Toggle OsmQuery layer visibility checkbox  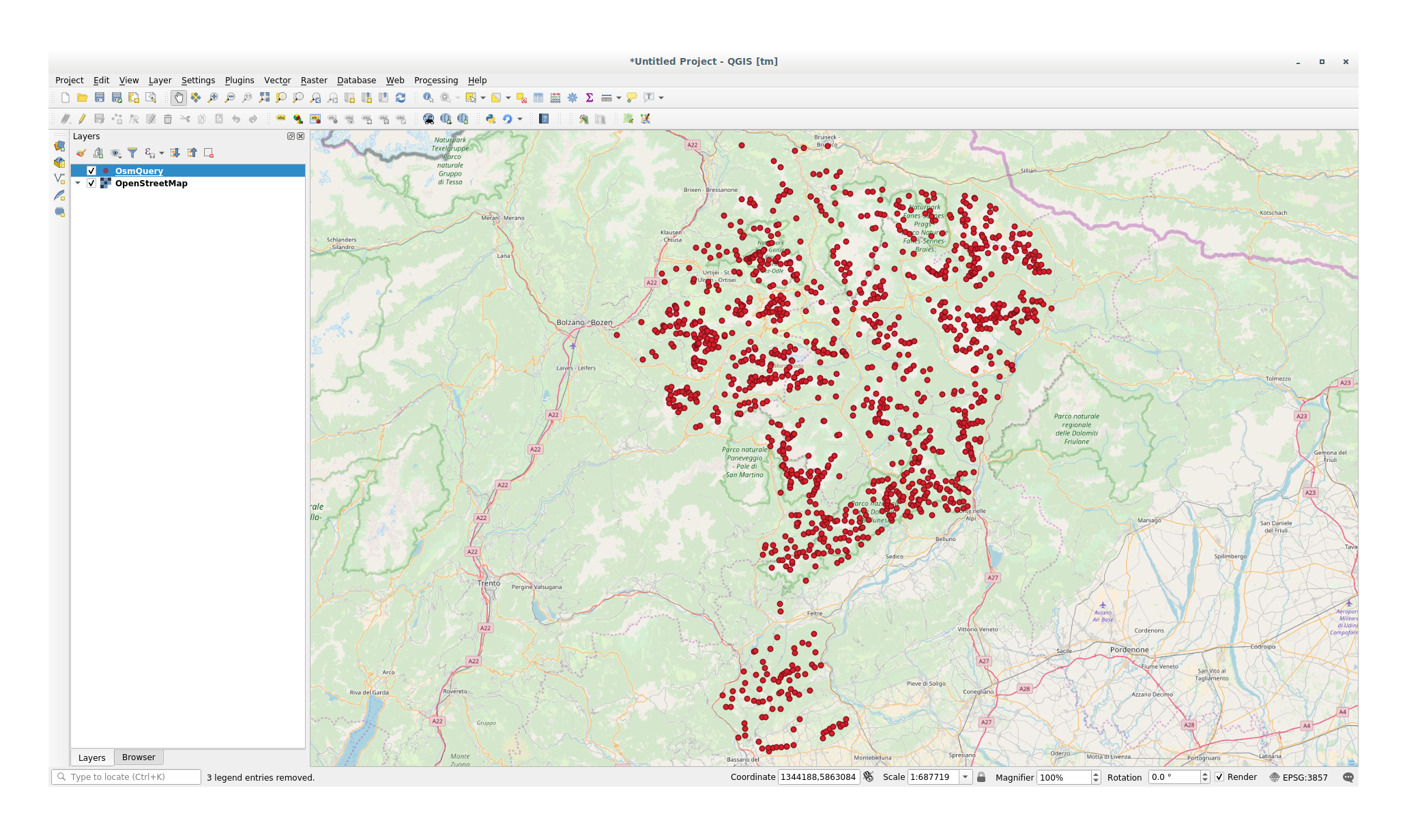(x=91, y=171)
